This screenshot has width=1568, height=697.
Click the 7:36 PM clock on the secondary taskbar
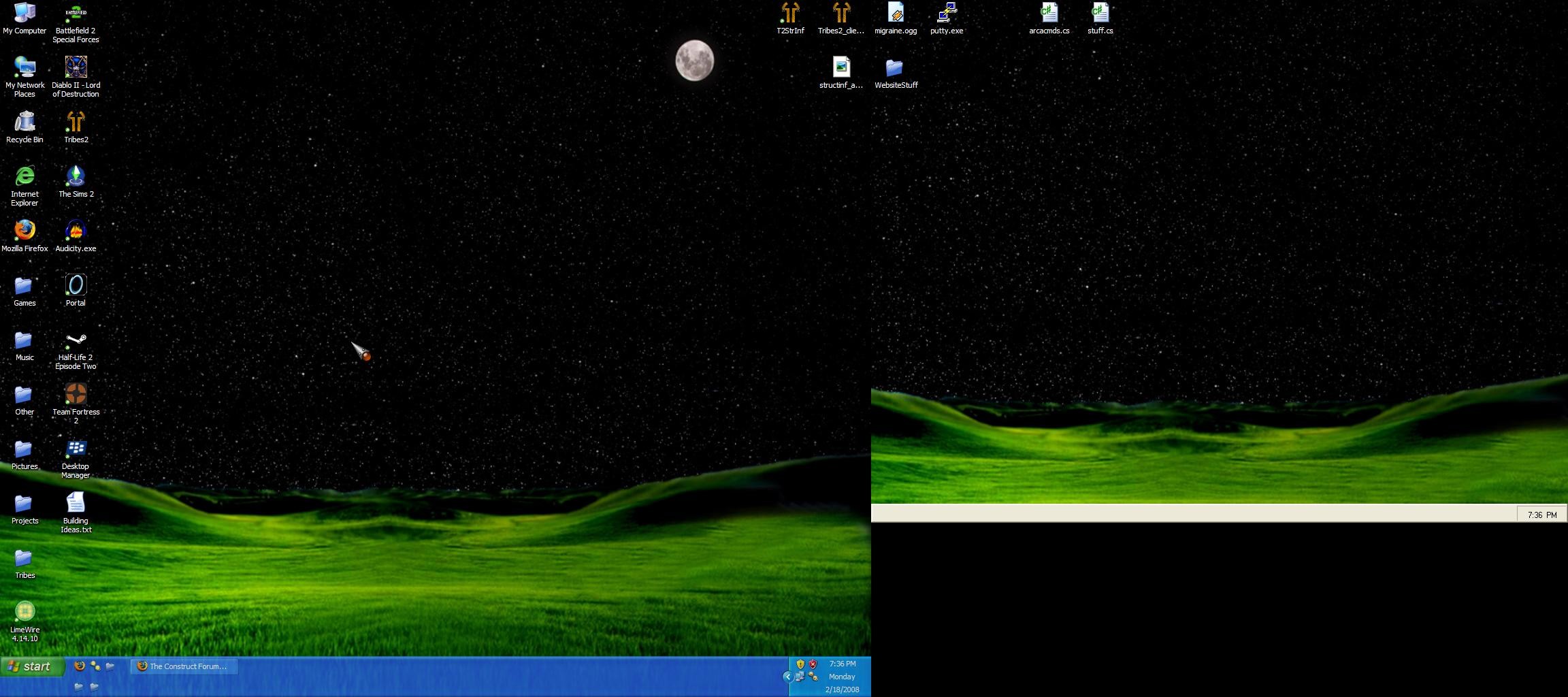(x=1541, y=515)
